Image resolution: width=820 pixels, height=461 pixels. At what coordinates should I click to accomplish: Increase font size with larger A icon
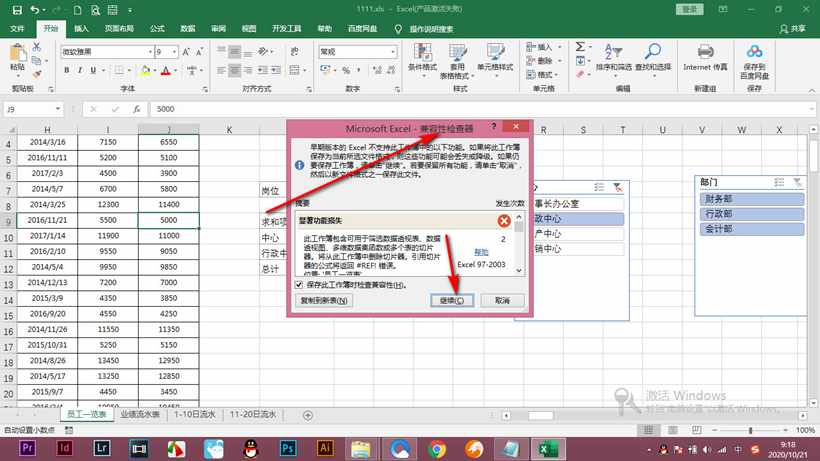tap(186, 52)
